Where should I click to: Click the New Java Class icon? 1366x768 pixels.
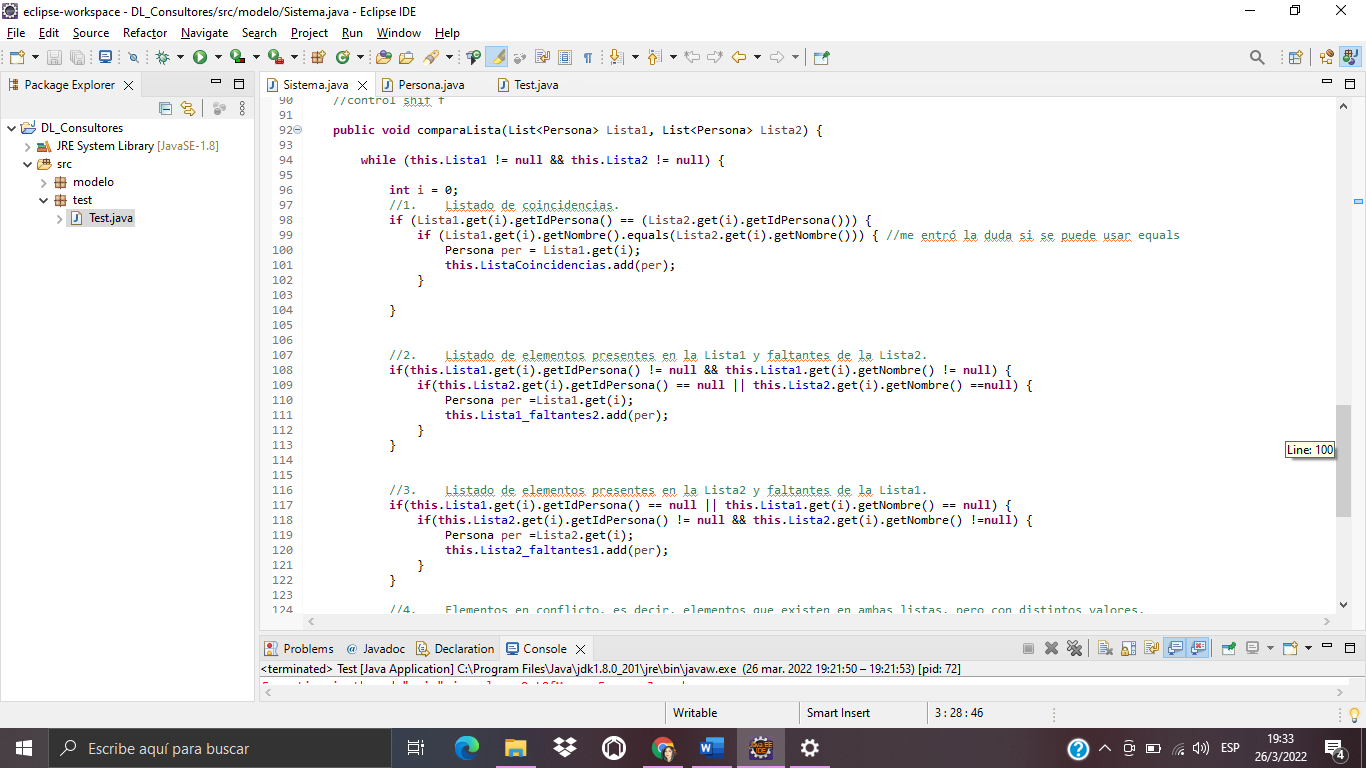[342, 57]
